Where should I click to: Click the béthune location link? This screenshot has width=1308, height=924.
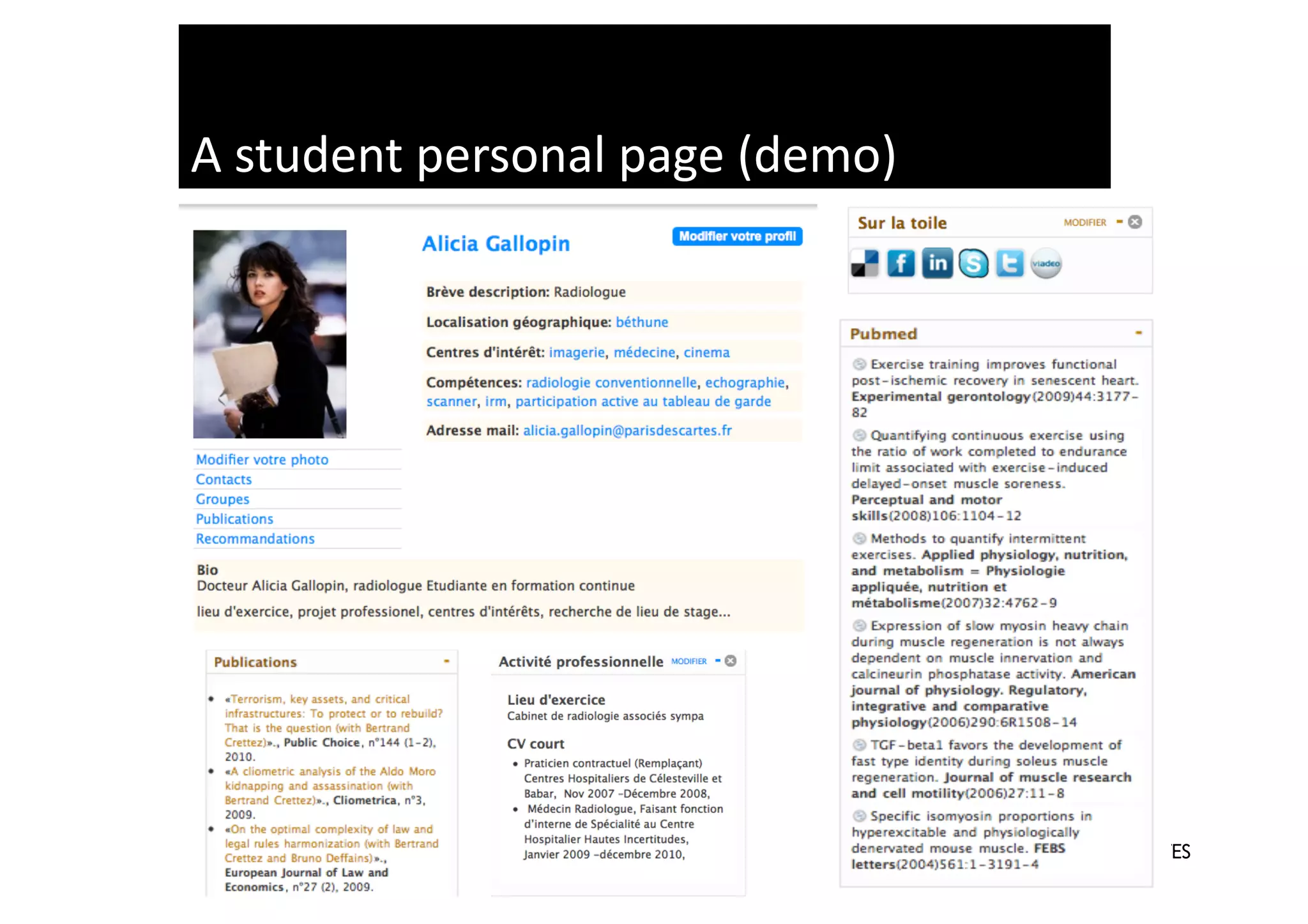click(642, 322)
